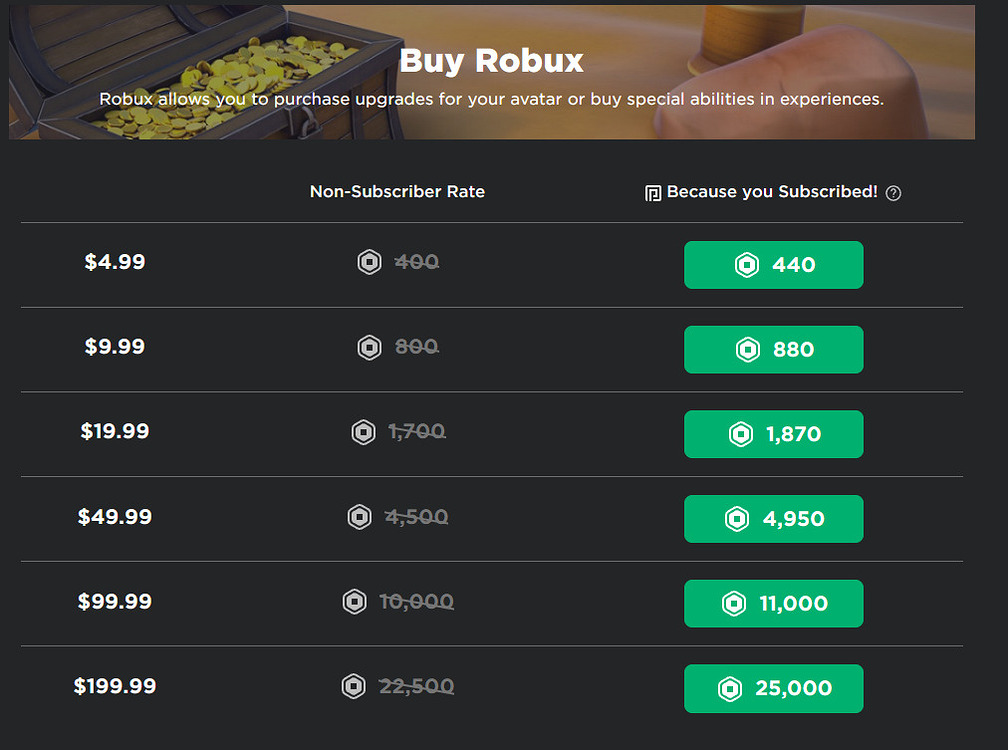Click the Non-Subscriber Rate column header

(397, 192)
